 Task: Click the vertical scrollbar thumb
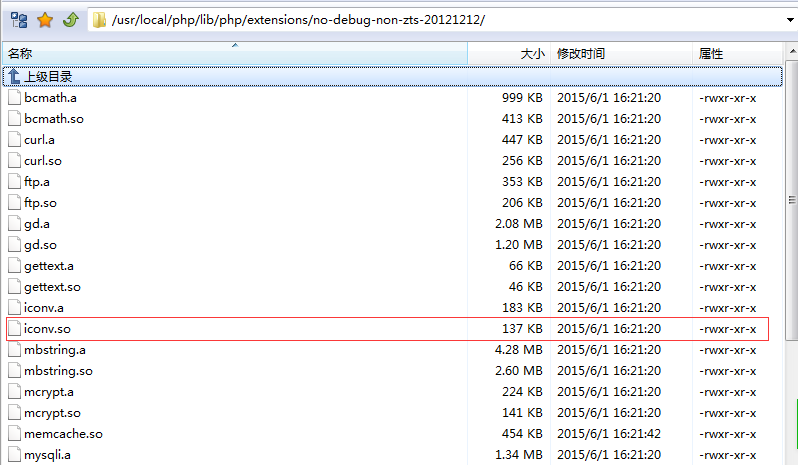(x=792, y=200)
